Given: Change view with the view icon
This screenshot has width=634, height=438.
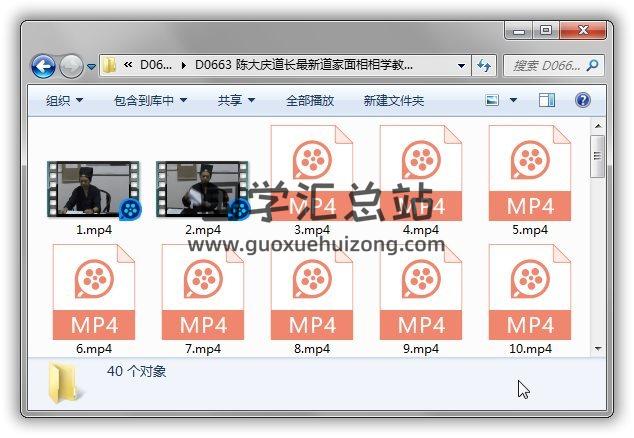Looking at the screenshot, I should coord(492,100).
